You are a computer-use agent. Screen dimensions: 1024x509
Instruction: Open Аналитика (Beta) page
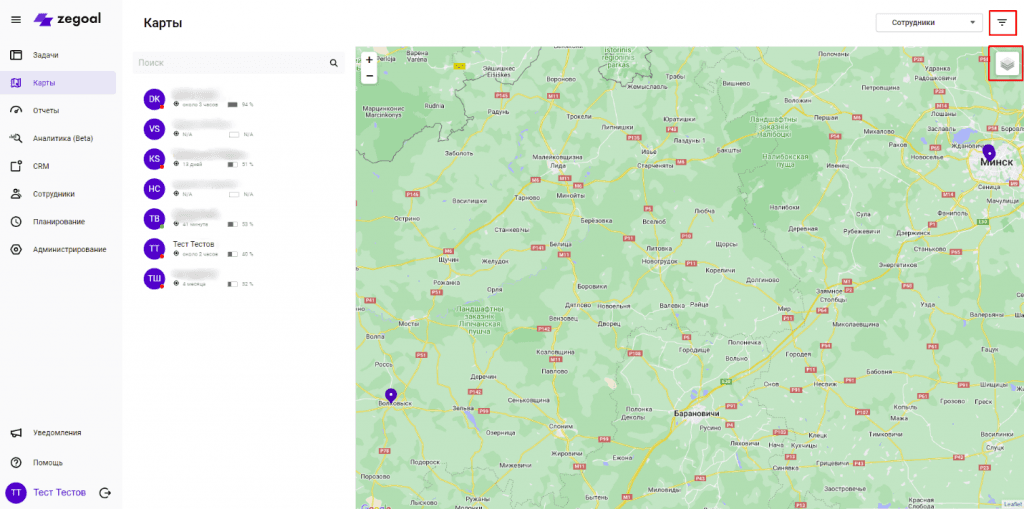click(x=62, y=138)
